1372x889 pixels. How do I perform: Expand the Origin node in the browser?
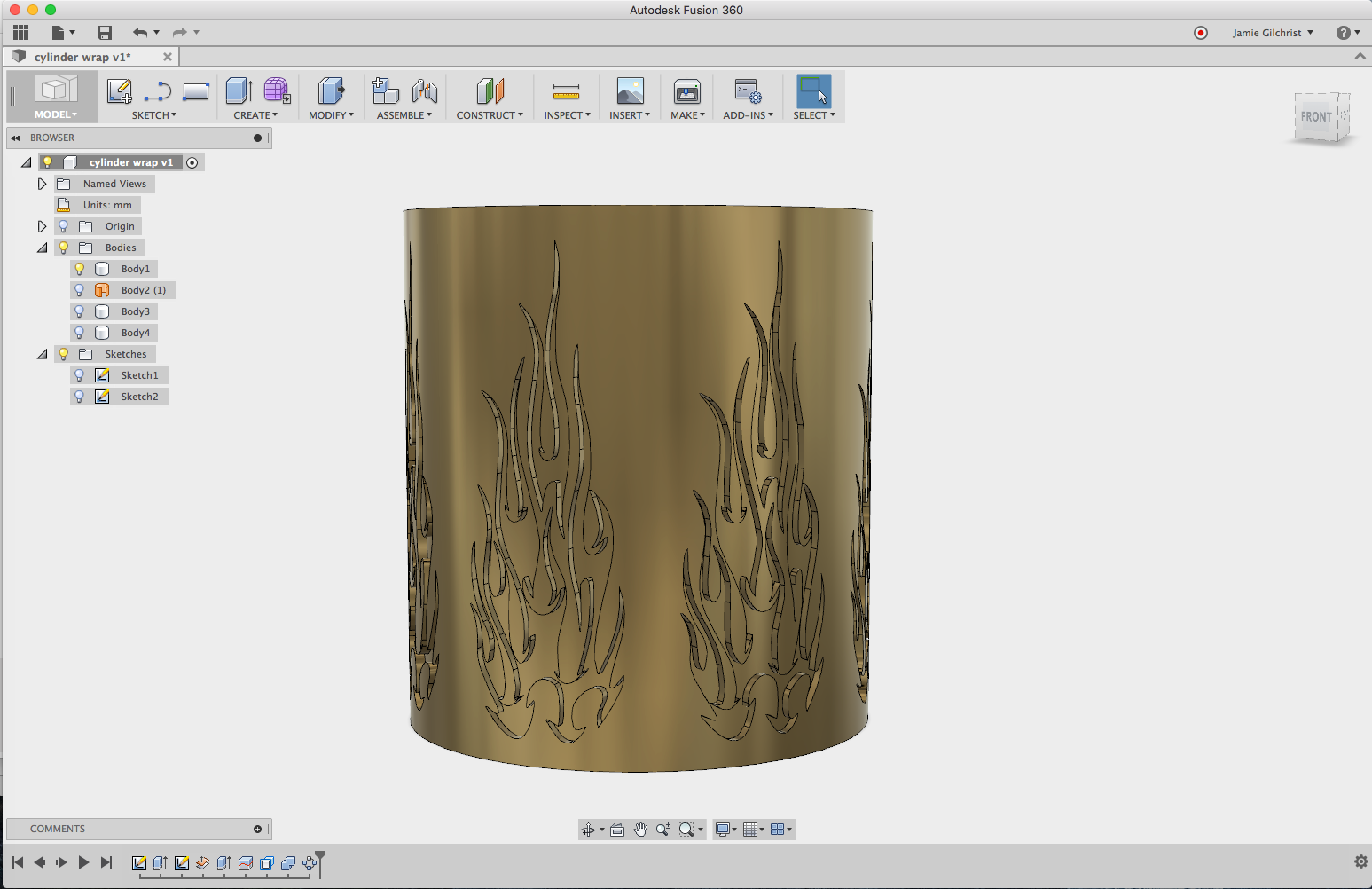[x=41, y=225]
